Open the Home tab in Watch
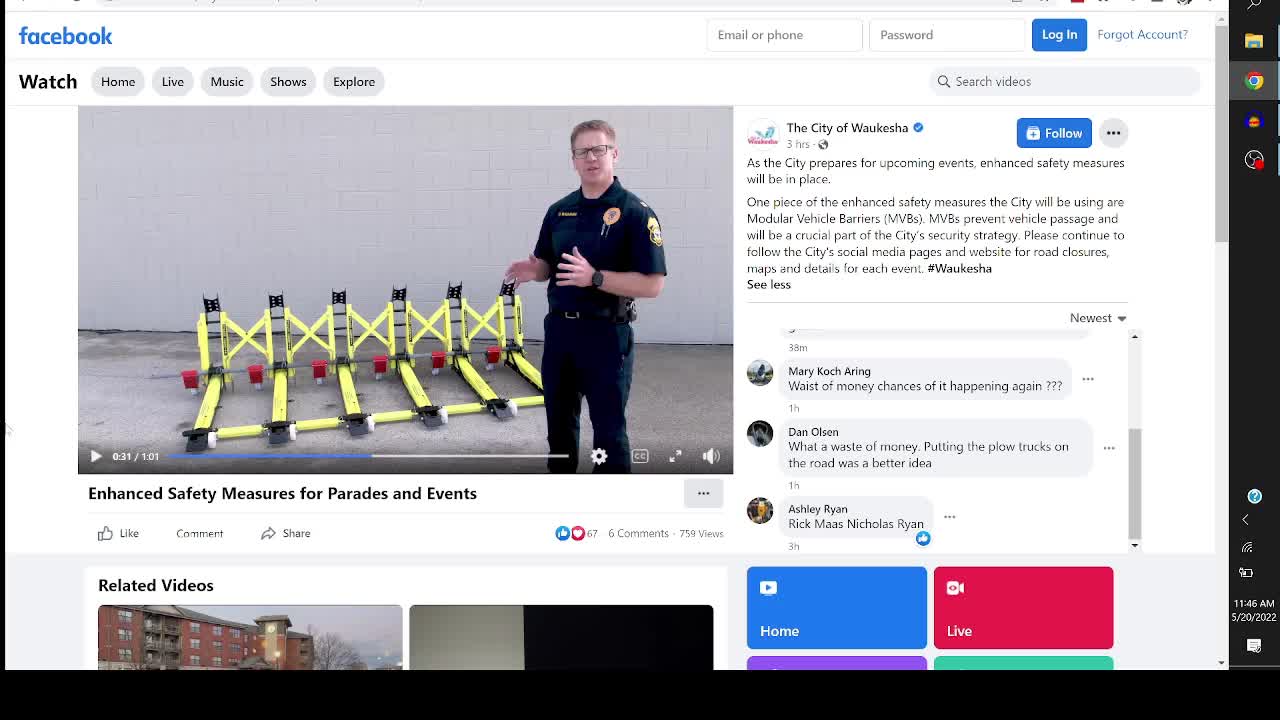1280x720 pixels. point(118,82)
